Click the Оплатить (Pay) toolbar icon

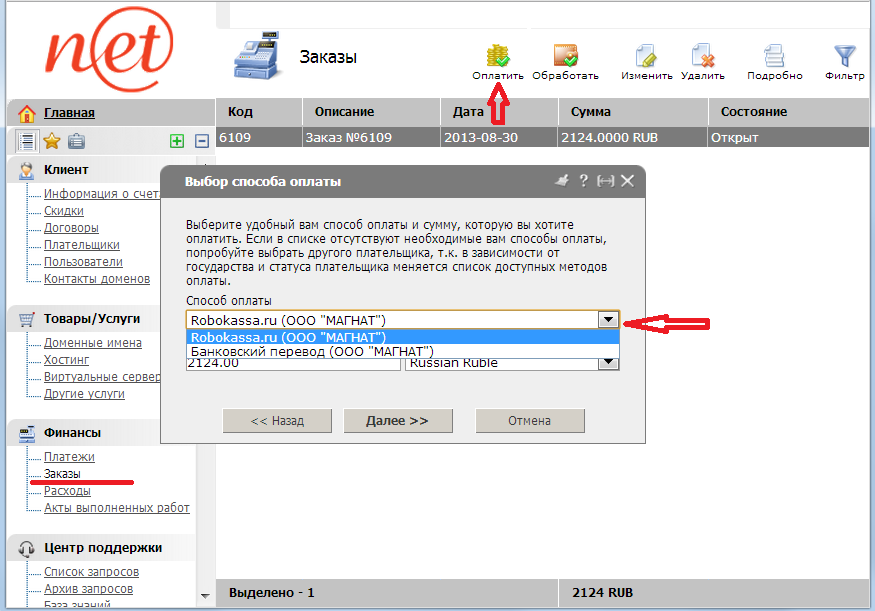pyautogui.click(x=498, y=57)
